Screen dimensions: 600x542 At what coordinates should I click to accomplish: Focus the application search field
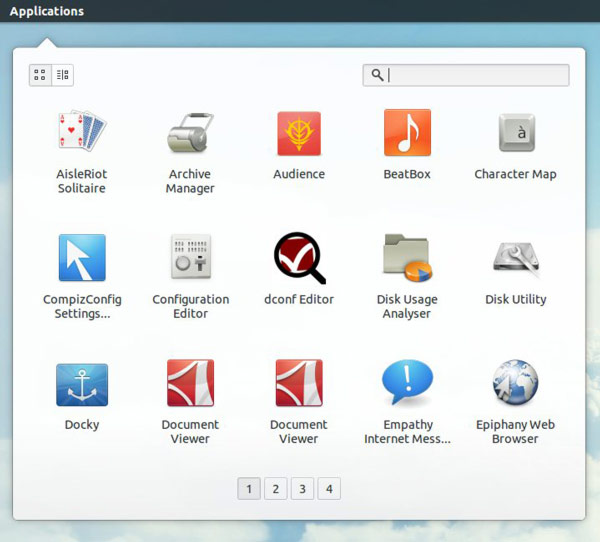[x=466, y=75]
